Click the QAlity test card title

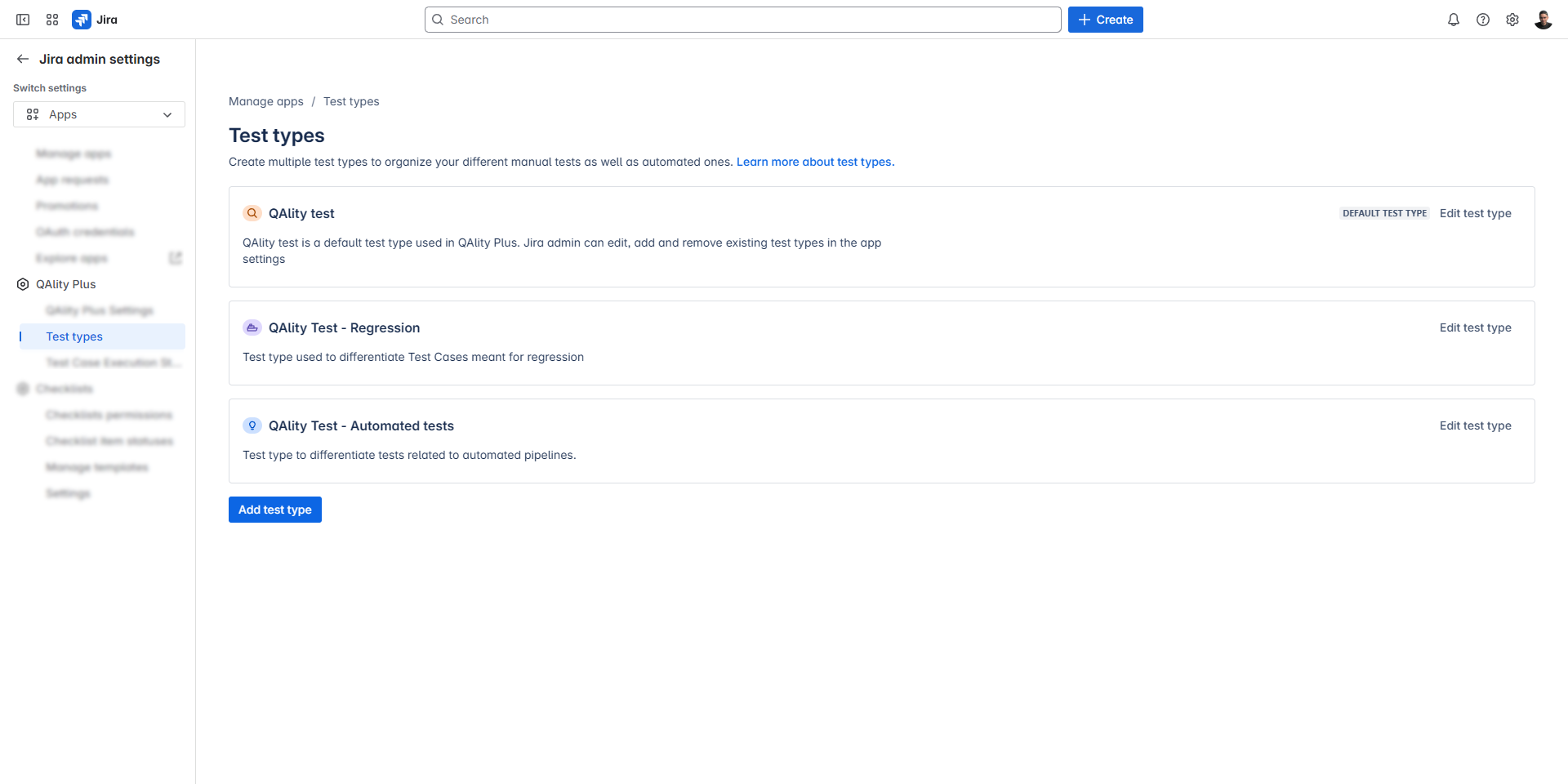pos(301,213)
